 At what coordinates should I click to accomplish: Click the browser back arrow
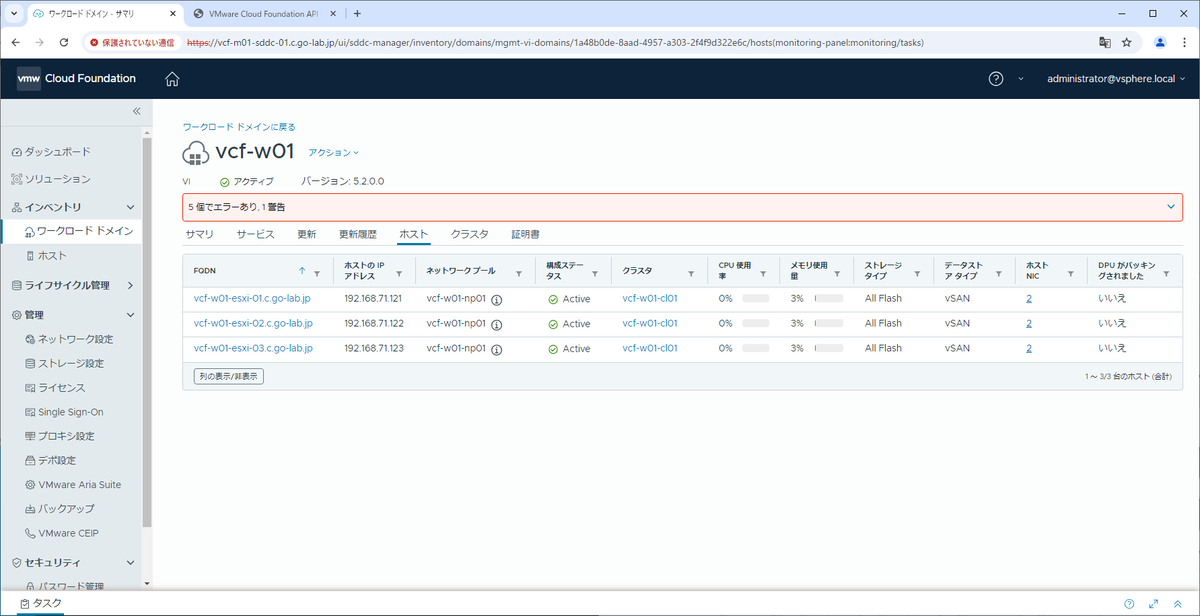click(x=16, y=43)
